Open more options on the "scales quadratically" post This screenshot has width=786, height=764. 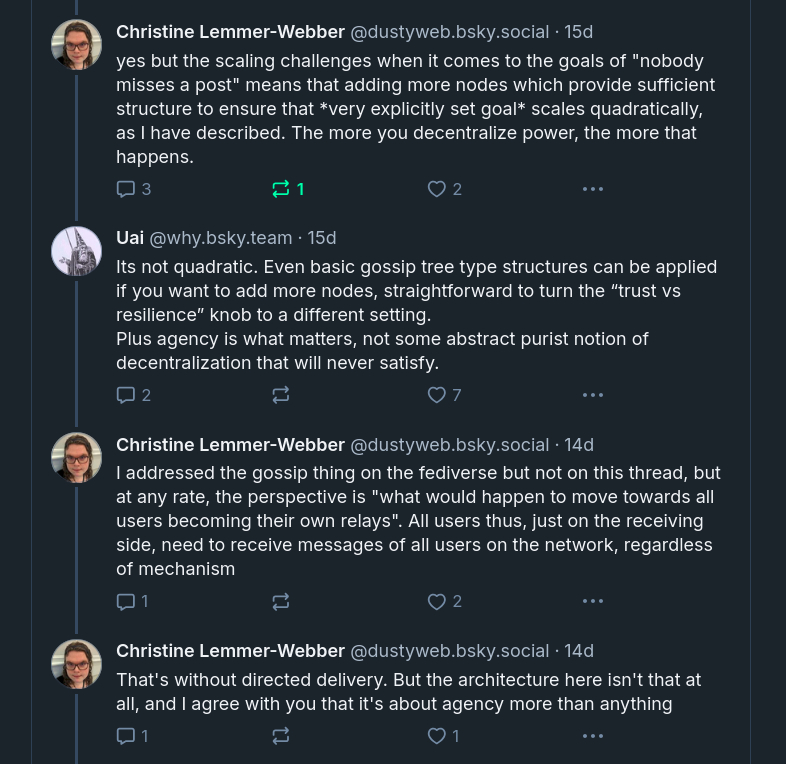[x=593, y=189]
